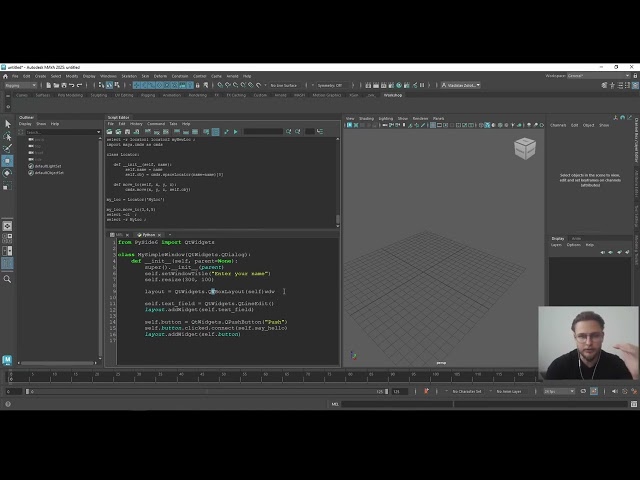Toggle the selection lock padlock in status line
This screenshot has height=480, width=640.
click(198, 85)
